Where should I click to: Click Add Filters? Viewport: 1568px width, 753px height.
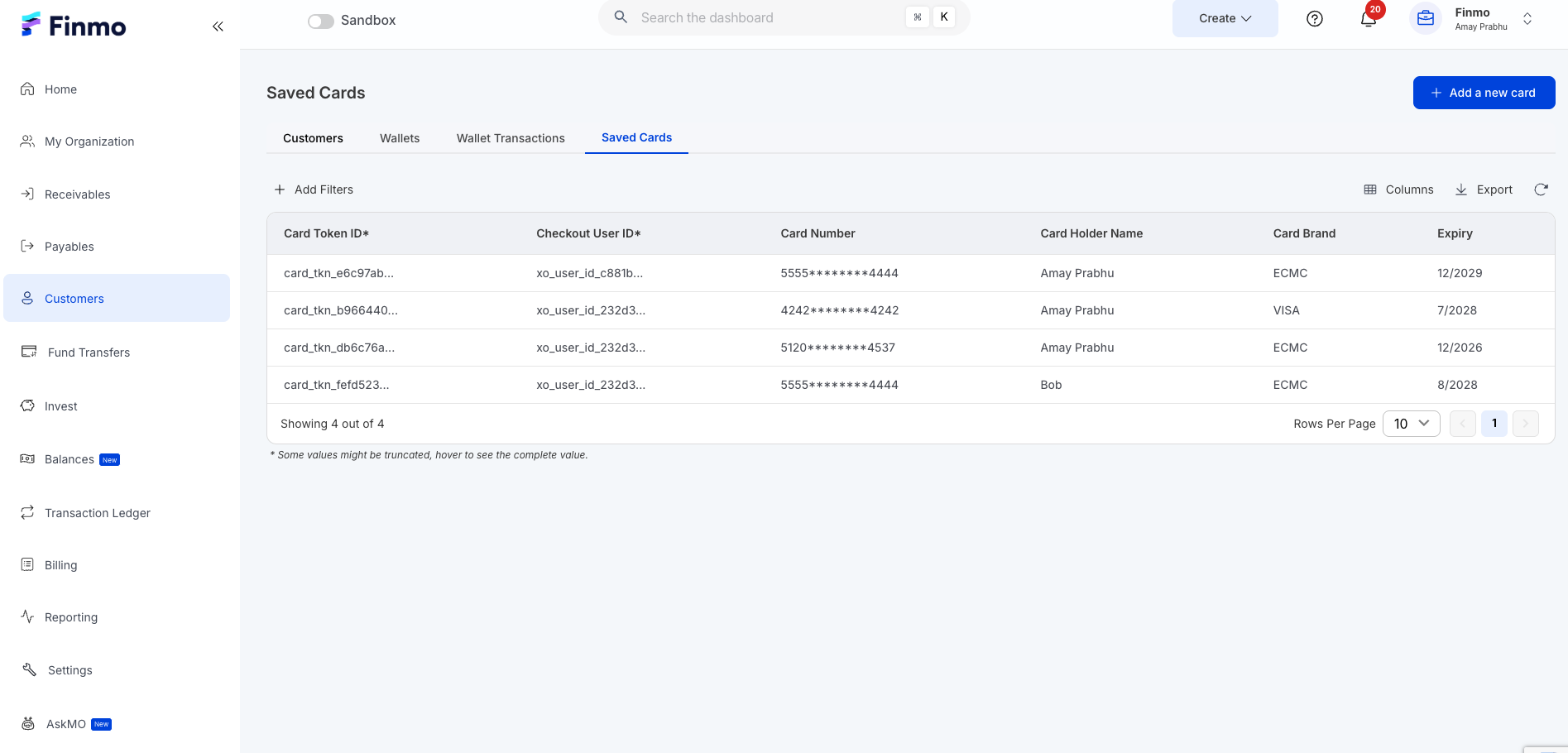[314, 189]
